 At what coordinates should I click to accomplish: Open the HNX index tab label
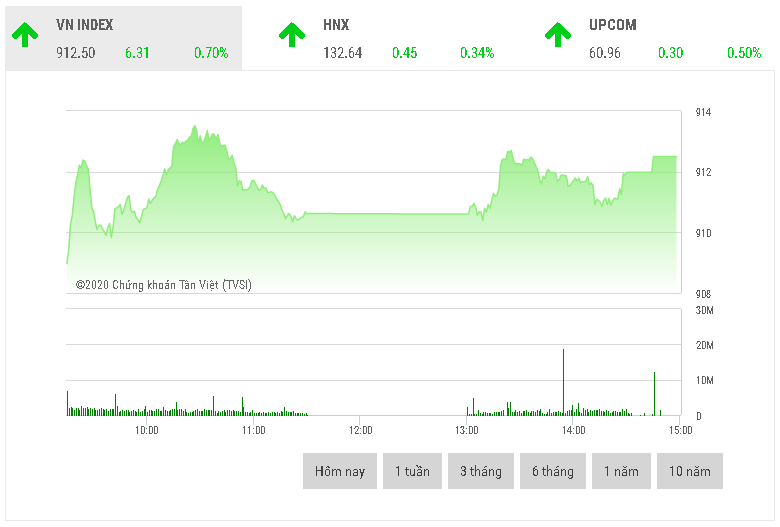336,25
